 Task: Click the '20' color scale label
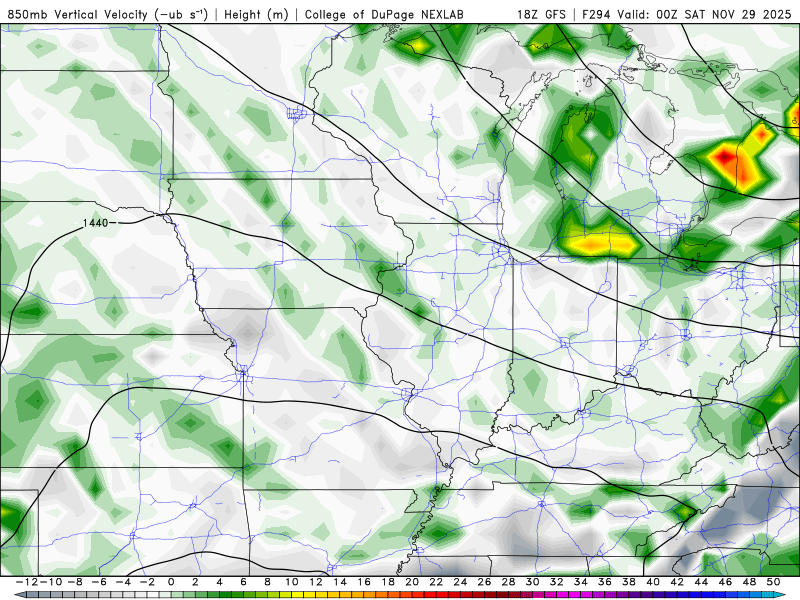(412, 582)
